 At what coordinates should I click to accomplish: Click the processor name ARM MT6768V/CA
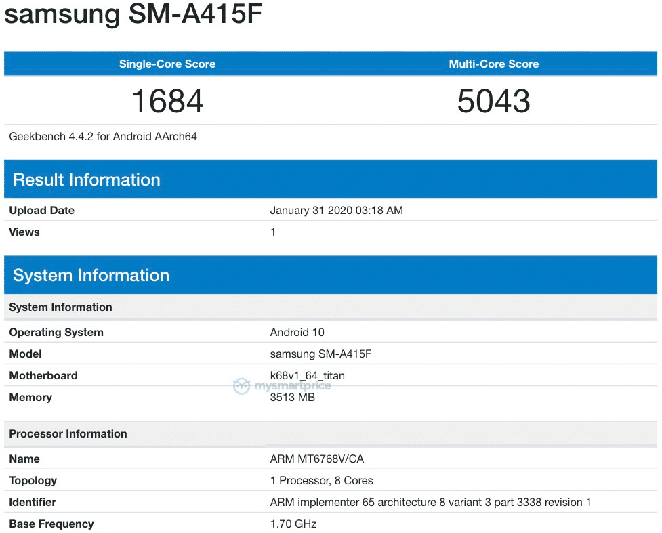click(x=318, y=459)
